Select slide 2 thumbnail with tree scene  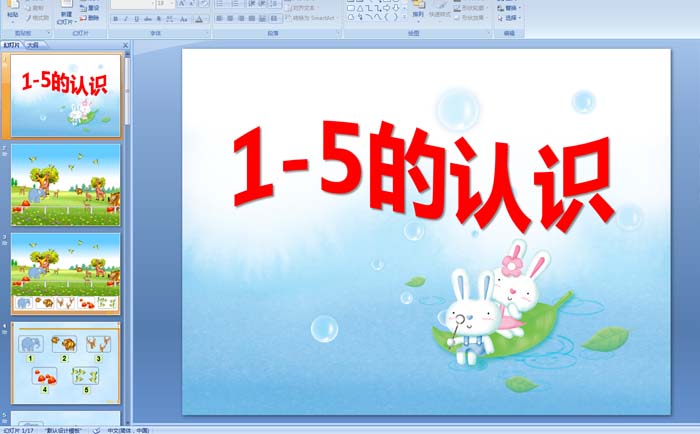(66, 184)
